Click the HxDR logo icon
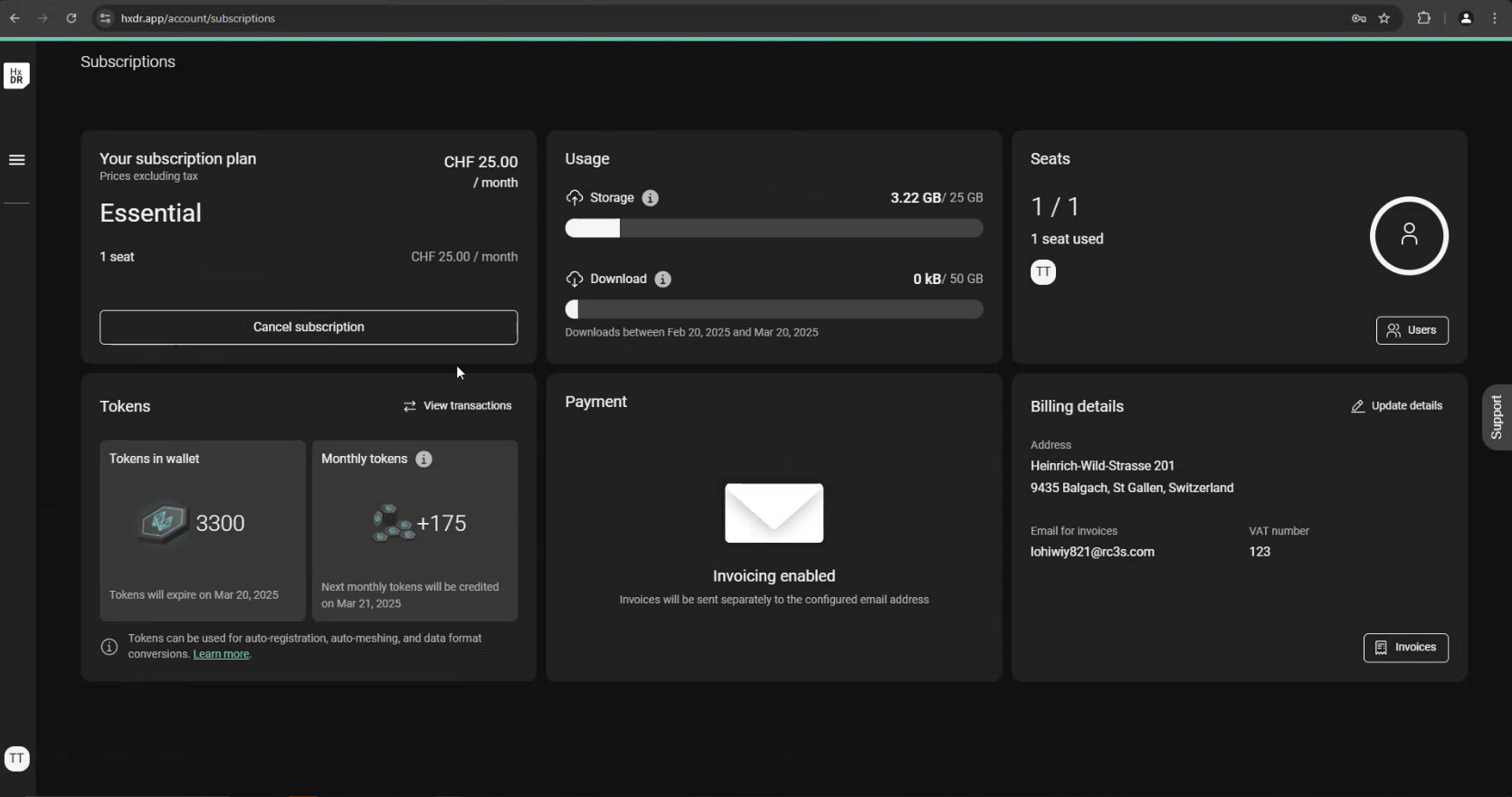The width and height of the screenshot is (1512, 797). point(16,75)
